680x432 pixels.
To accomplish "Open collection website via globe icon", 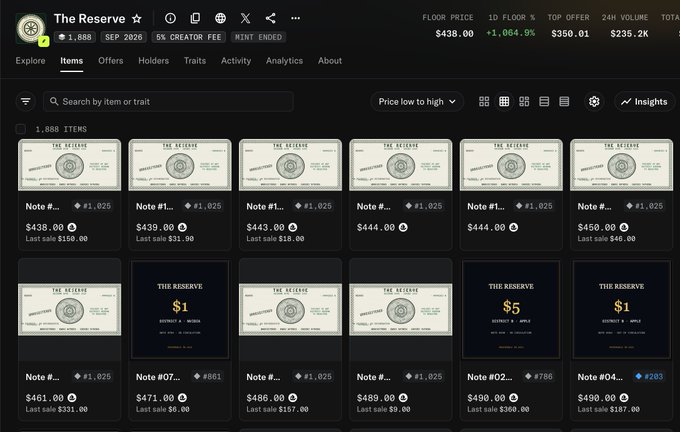I will click(x=220, y=18).
